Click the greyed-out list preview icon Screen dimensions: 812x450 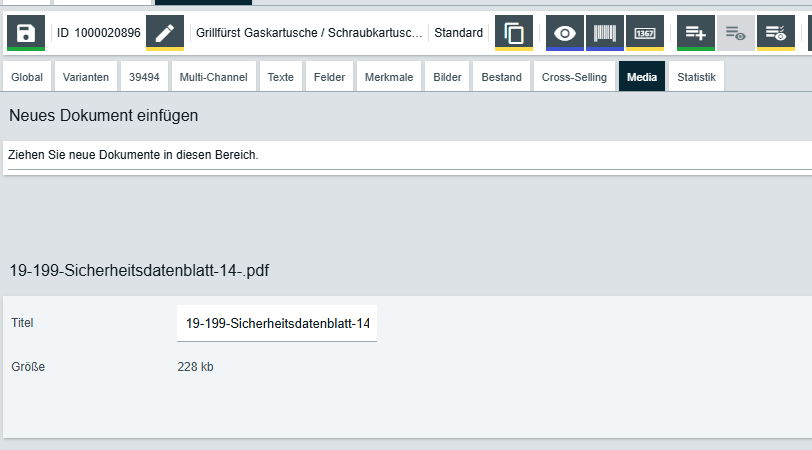(736, 33)
